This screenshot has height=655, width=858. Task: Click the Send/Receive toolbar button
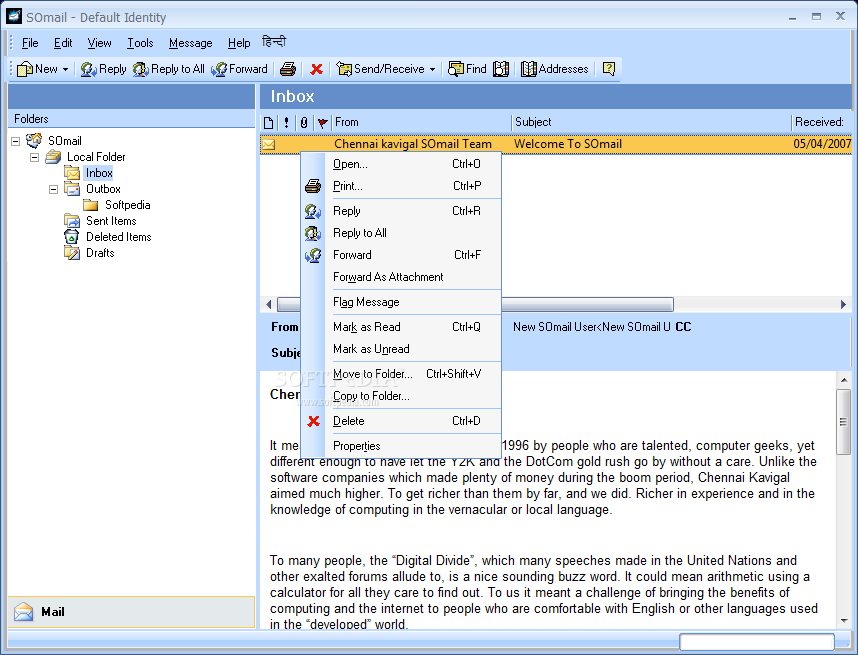tap(381, 69)
